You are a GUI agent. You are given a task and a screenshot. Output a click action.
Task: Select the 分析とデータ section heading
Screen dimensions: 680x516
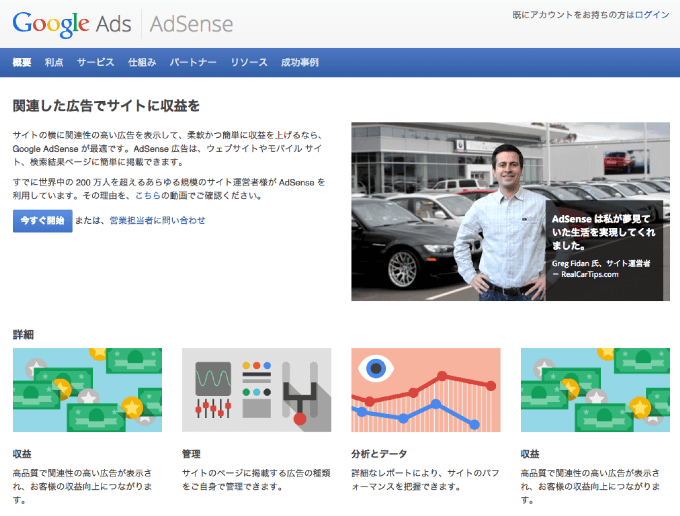(379, 453)
